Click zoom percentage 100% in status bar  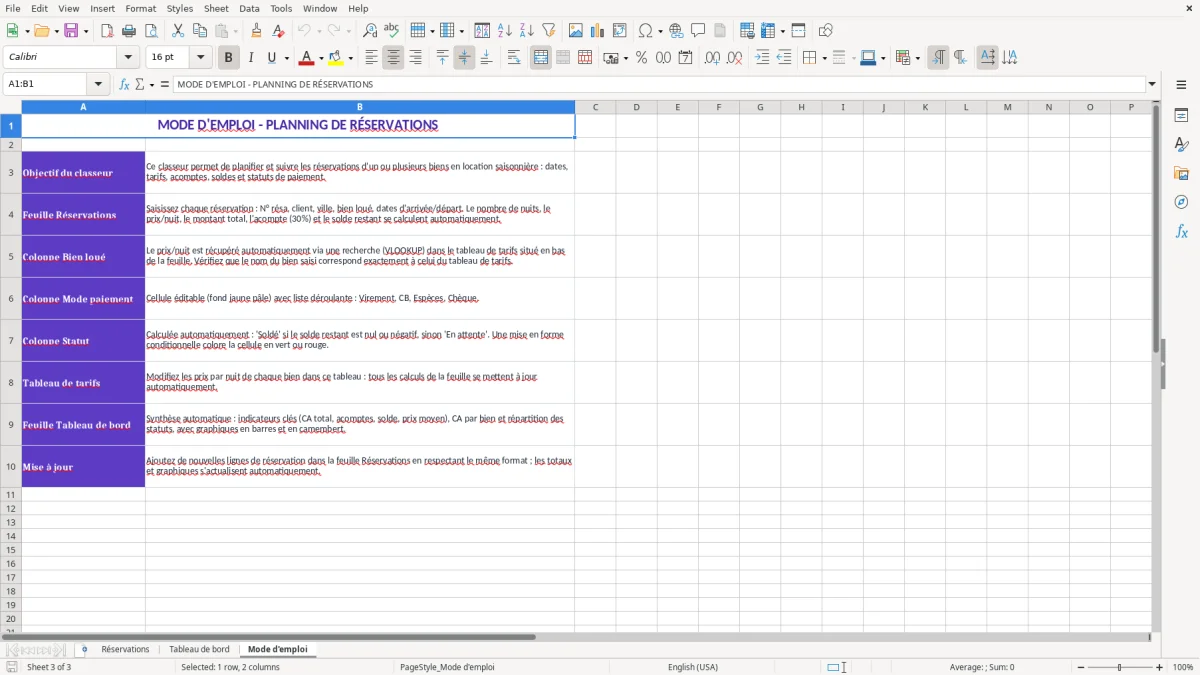(x=1183, y=667)
